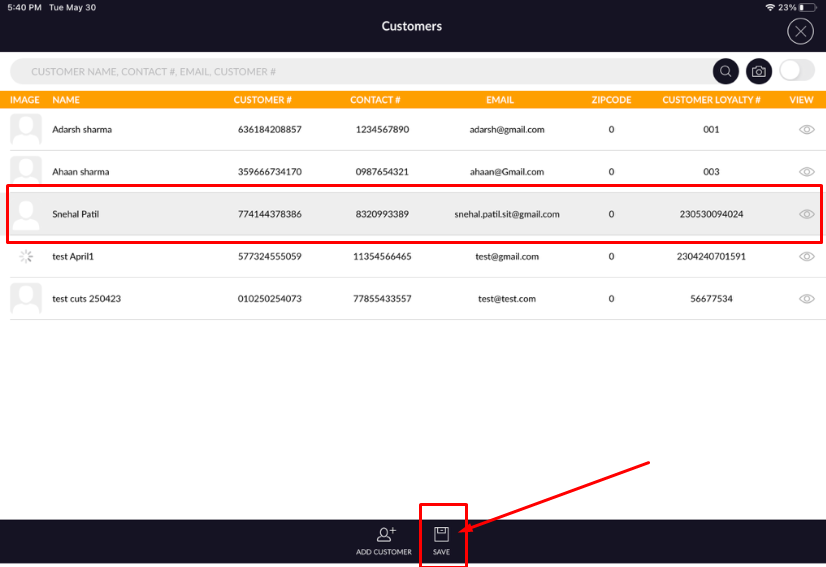Open the camera scan icon
826x567 pixels.
759,71
